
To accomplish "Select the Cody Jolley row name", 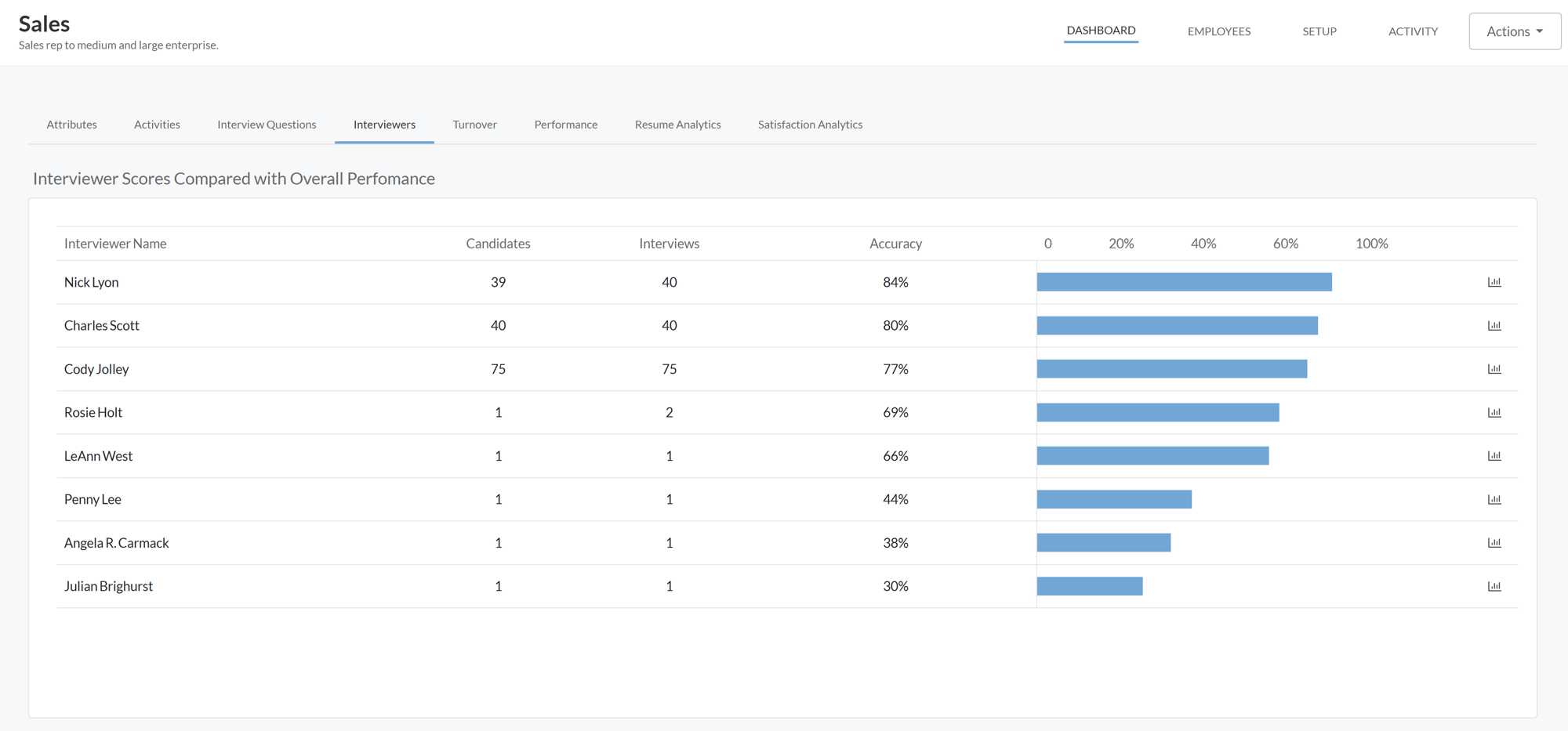I will tap(96, 369).
